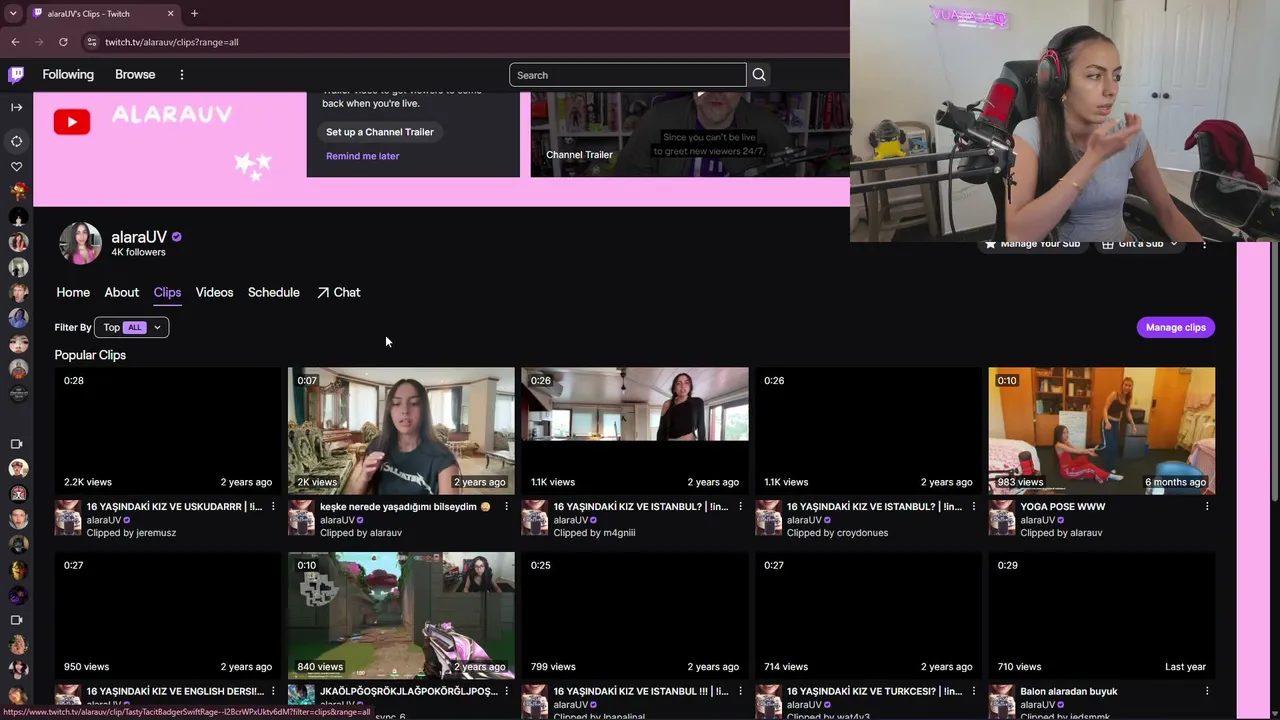Open the Top ALL filter dropdown
The width and height of the screenshot is (1280, 720).
[131, 327]
